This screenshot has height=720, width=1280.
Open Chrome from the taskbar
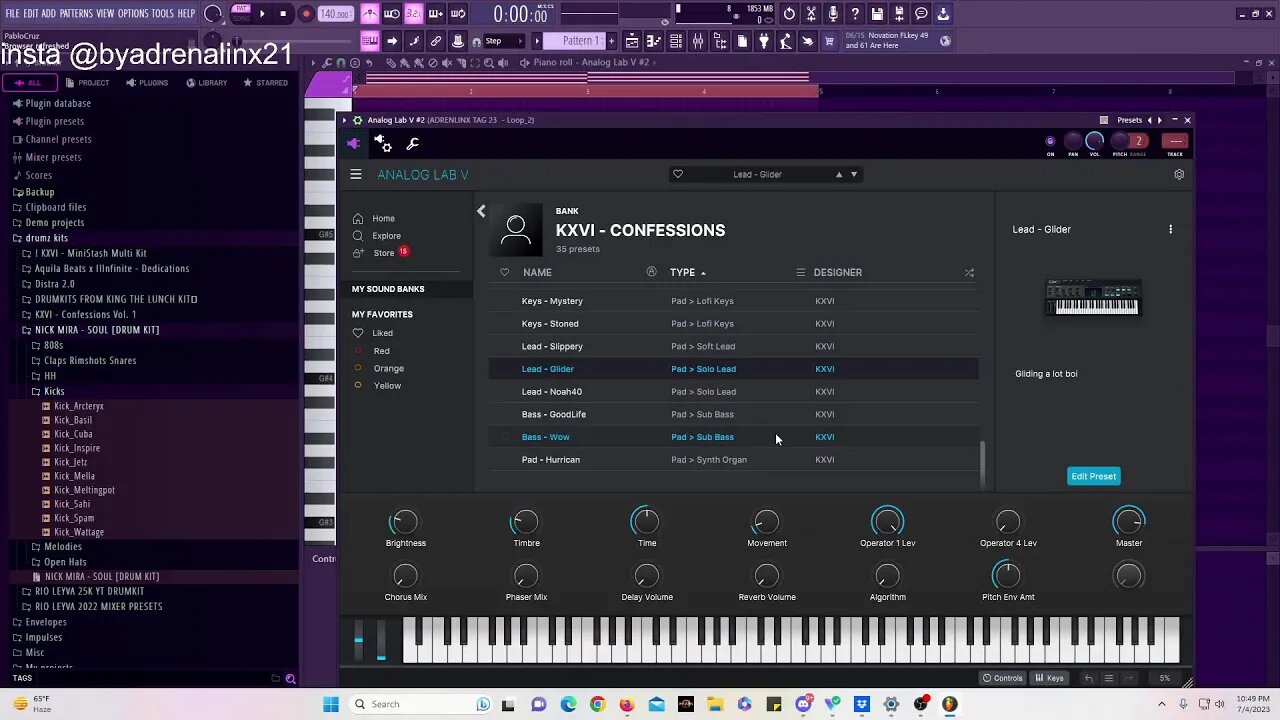[x=597, y=704]
